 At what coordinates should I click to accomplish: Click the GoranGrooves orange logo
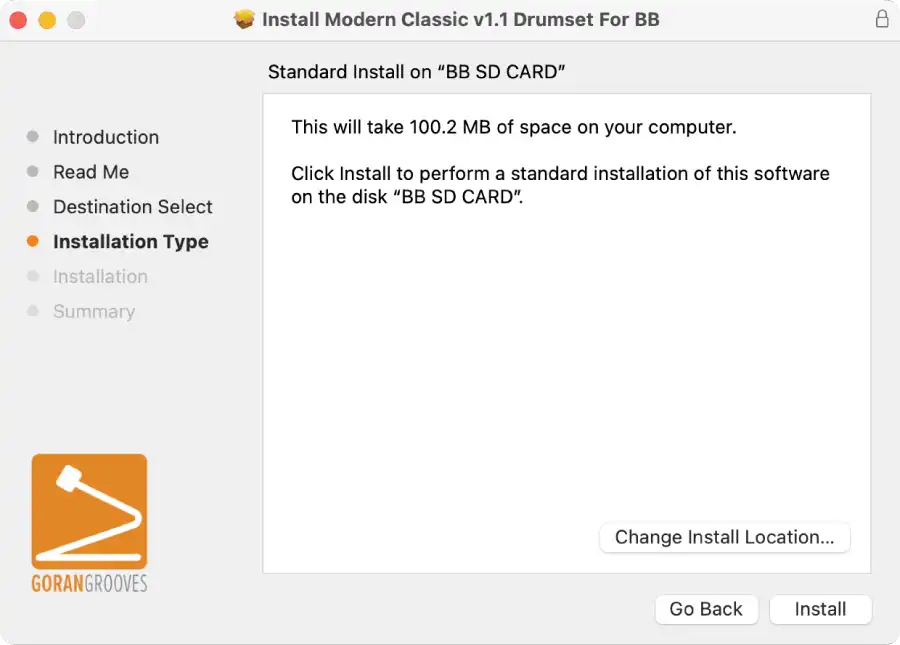[90, 511]
